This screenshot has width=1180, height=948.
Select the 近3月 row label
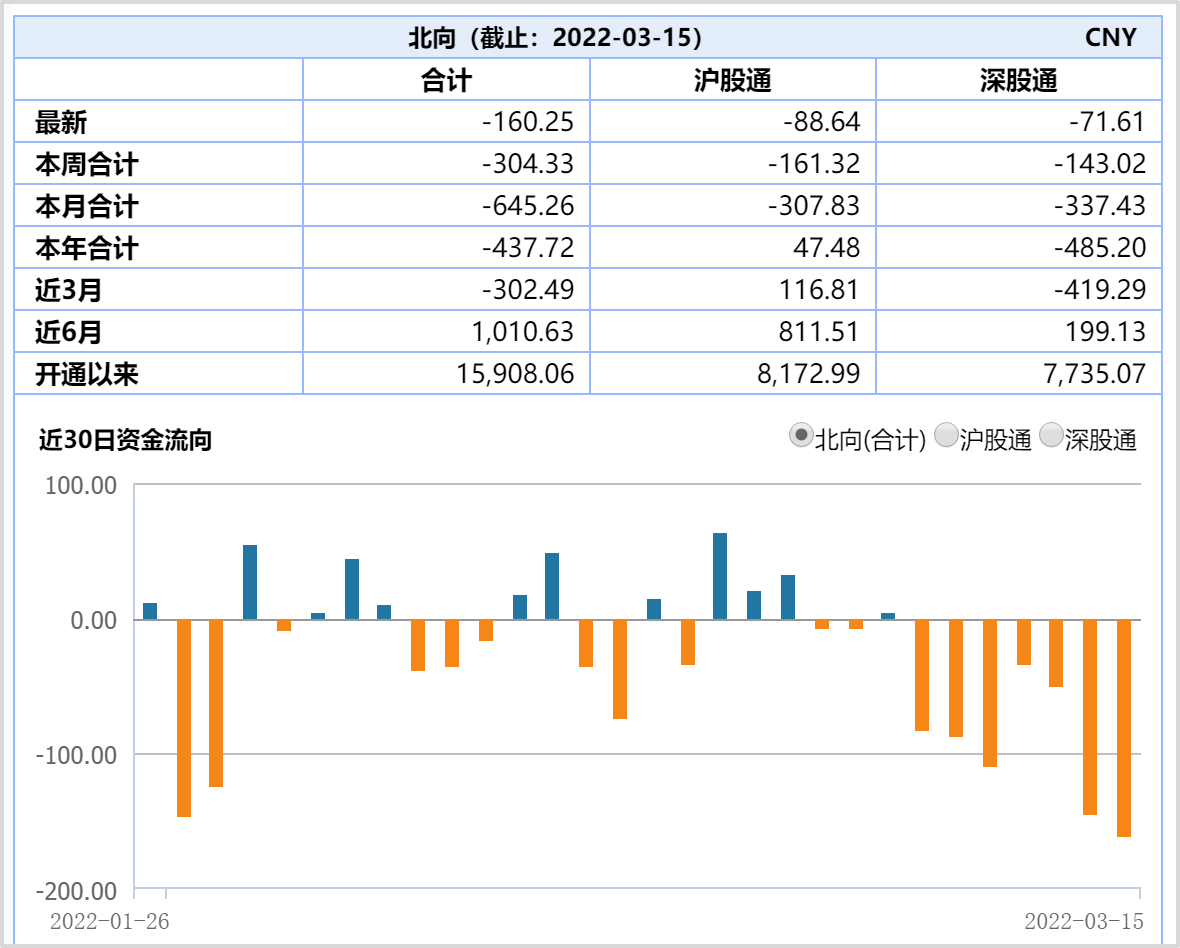(69, 290)
